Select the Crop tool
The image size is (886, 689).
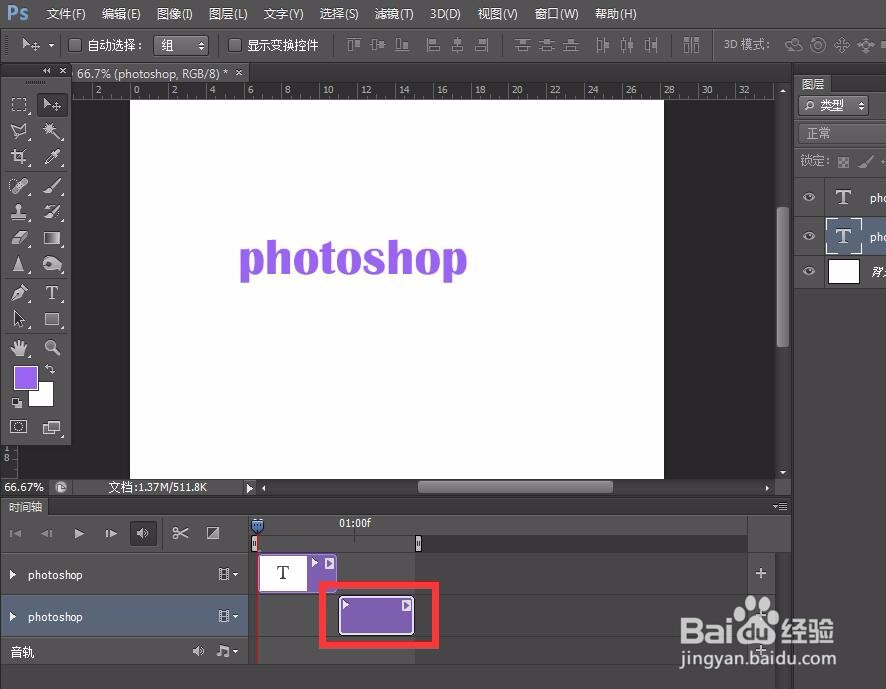pos(19,157)
